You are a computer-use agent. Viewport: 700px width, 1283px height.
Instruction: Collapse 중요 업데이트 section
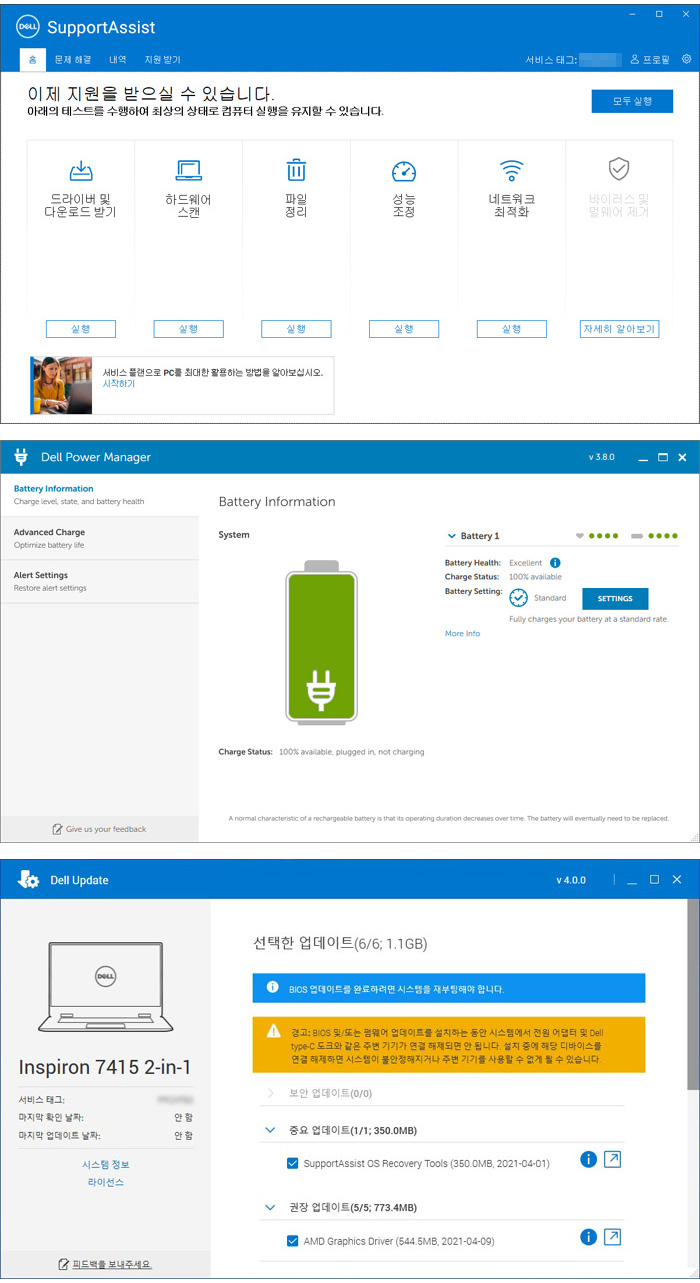click(x=270, y=1130)
